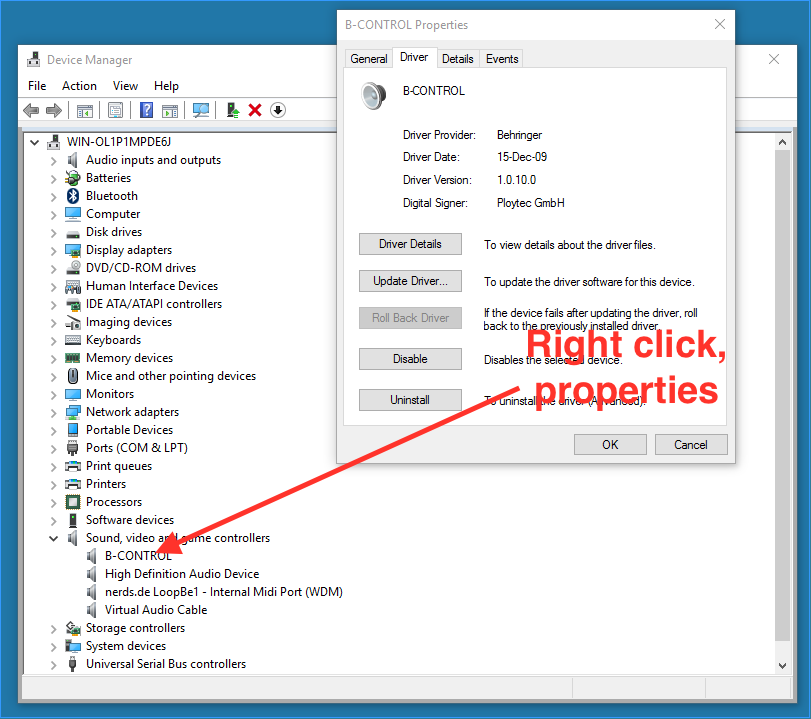Click the red X uninstall device icon
The height and width of the screenshot is (719, 811).
(x=255, y=110)
